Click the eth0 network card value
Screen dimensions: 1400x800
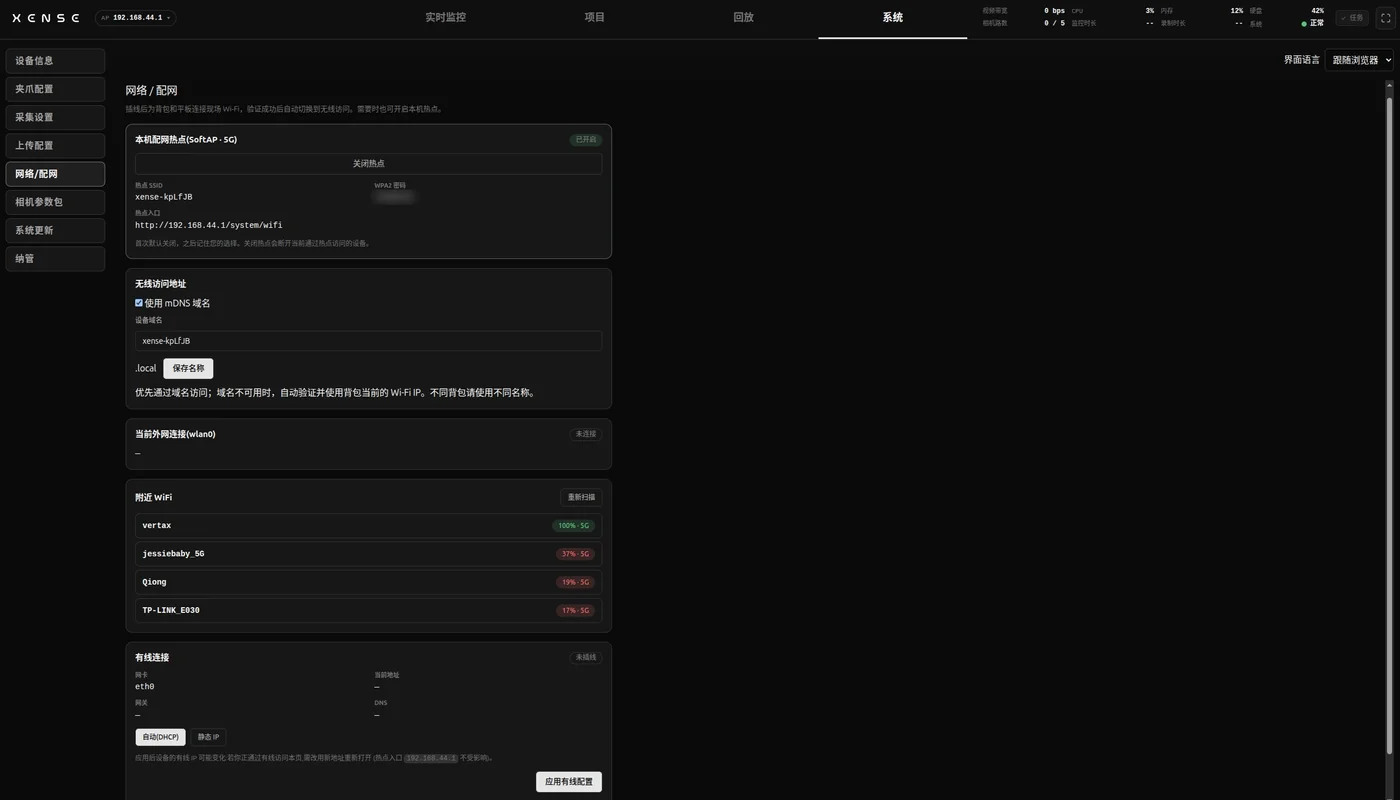point(145,687)
